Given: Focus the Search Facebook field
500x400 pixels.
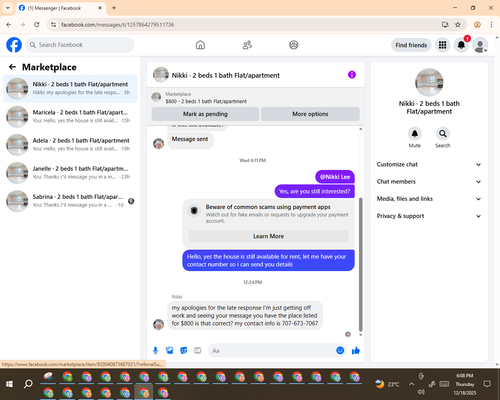Looking at the screenshot, I should click(x=80, y=45).
